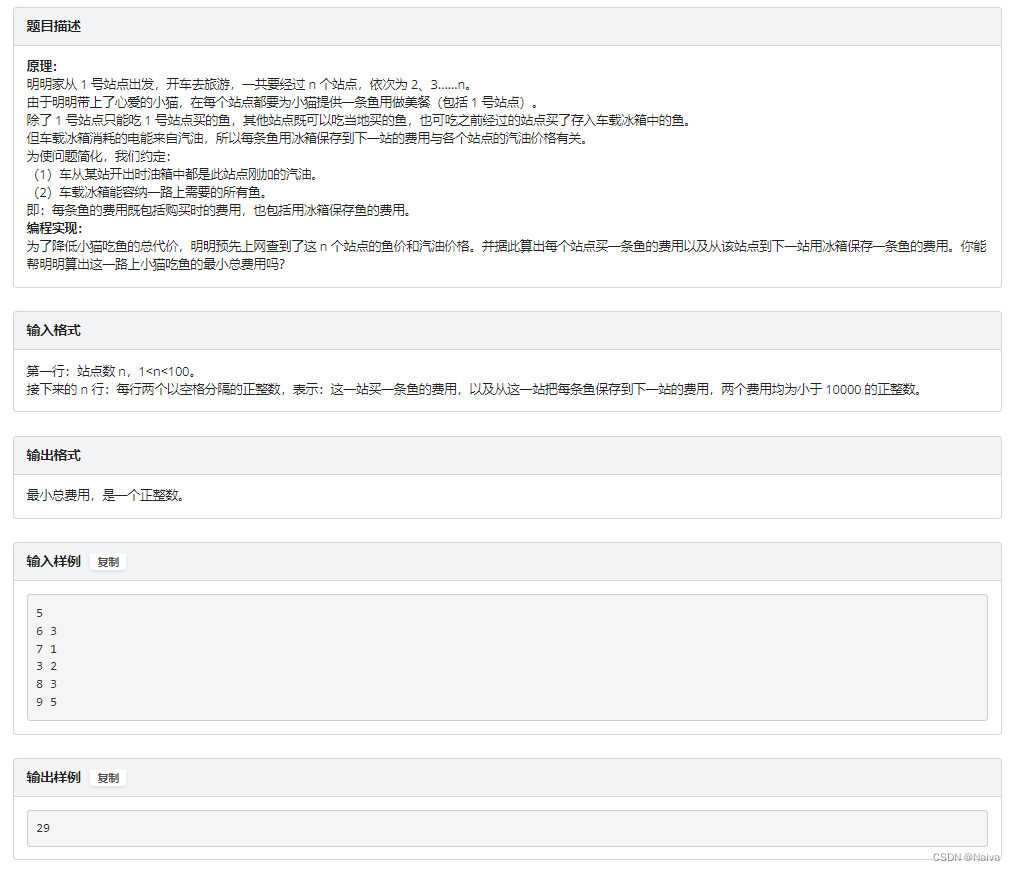Click the 输入格式 section header

(x=508, y=331)
